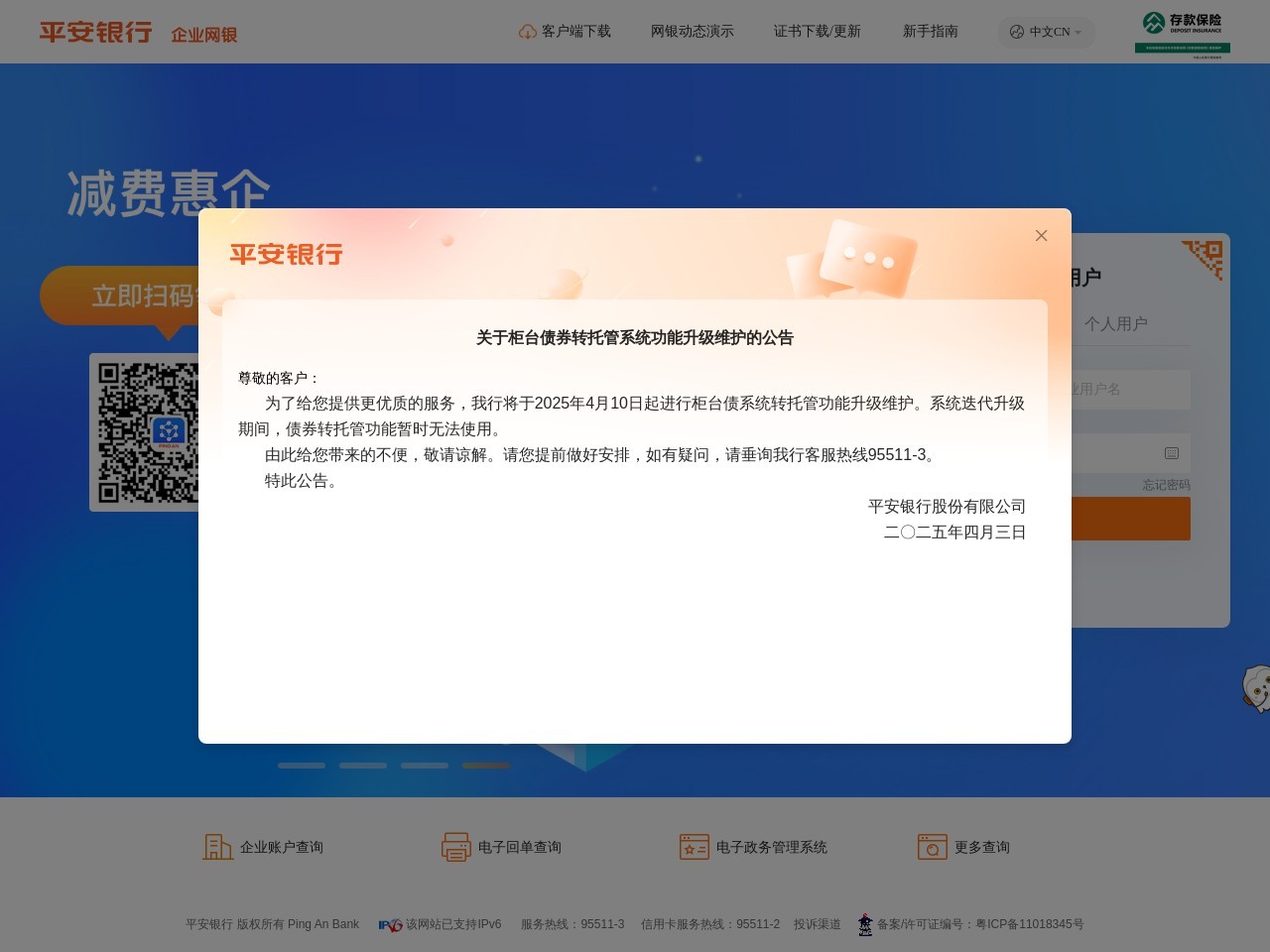Open 网银动态演示 in the top navigation

coord(692,31)
